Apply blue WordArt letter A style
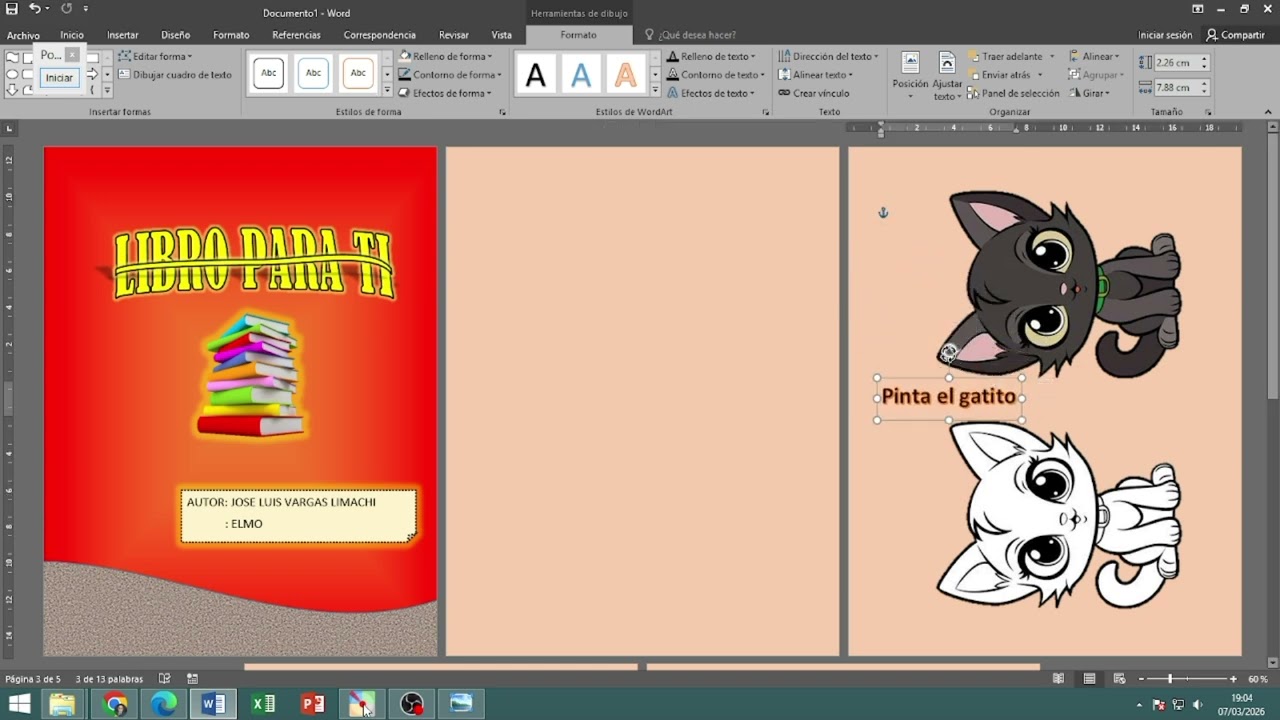Image resolution: width=1280 pixels, height=720 pixels. pos(581,74)
